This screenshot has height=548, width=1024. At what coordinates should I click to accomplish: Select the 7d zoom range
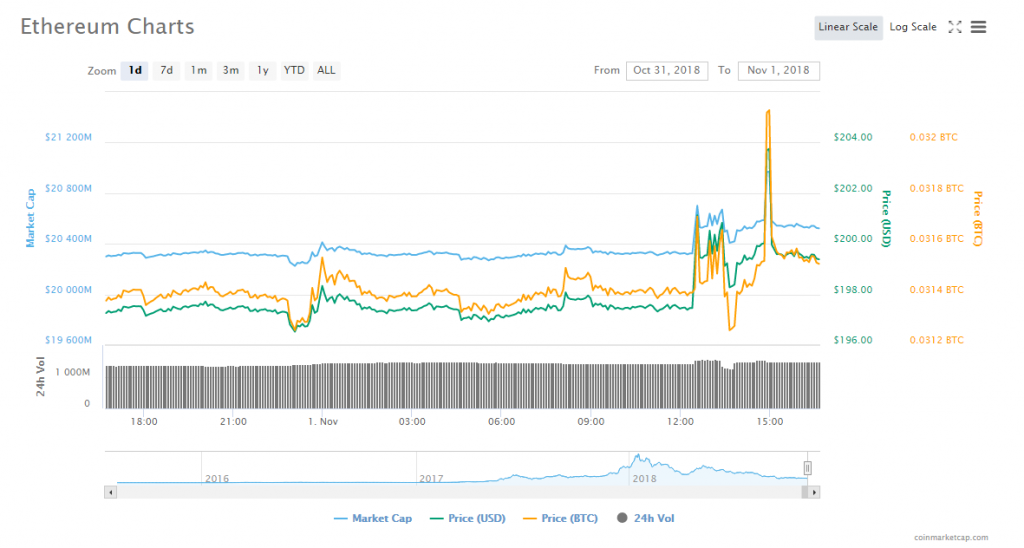167,70
